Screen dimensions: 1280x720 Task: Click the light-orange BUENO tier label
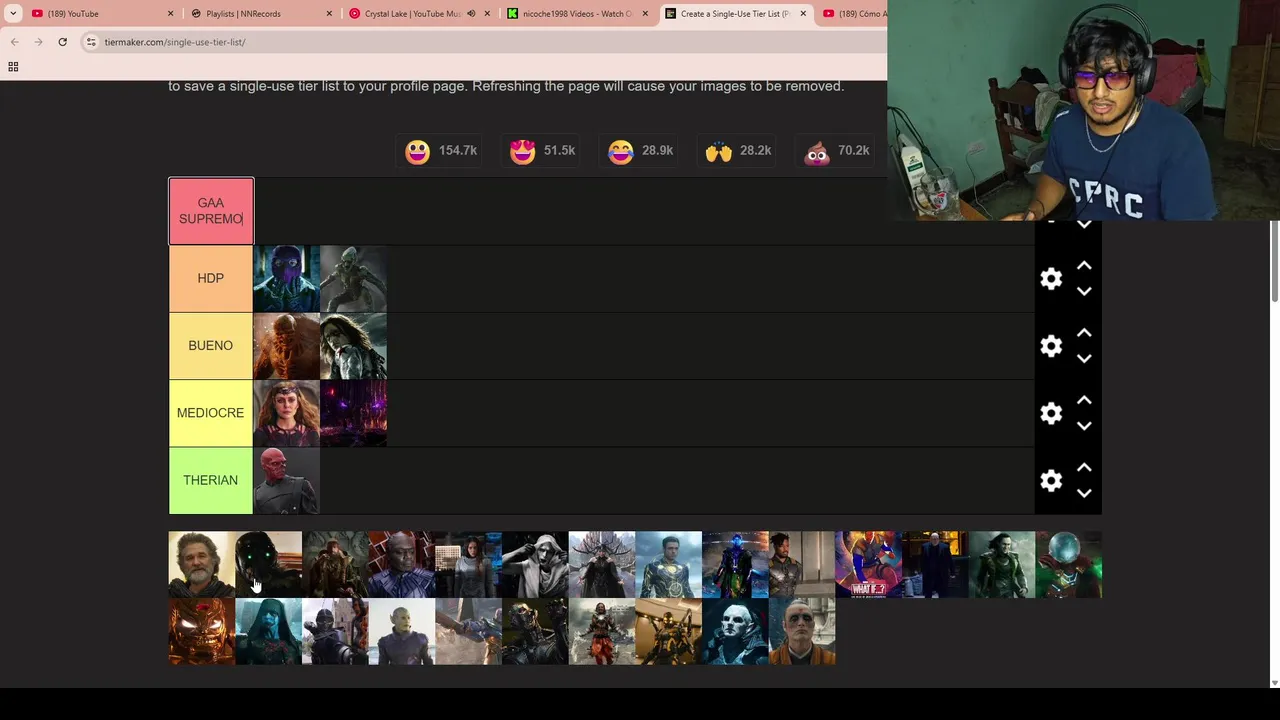point(211,346)
